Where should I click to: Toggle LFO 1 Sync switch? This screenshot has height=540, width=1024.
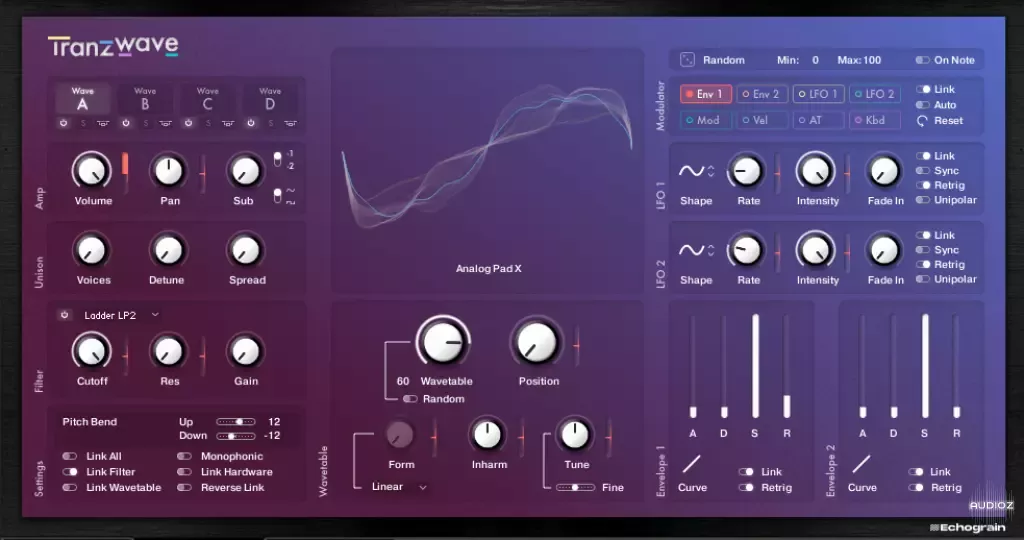[x=922, y=170]
